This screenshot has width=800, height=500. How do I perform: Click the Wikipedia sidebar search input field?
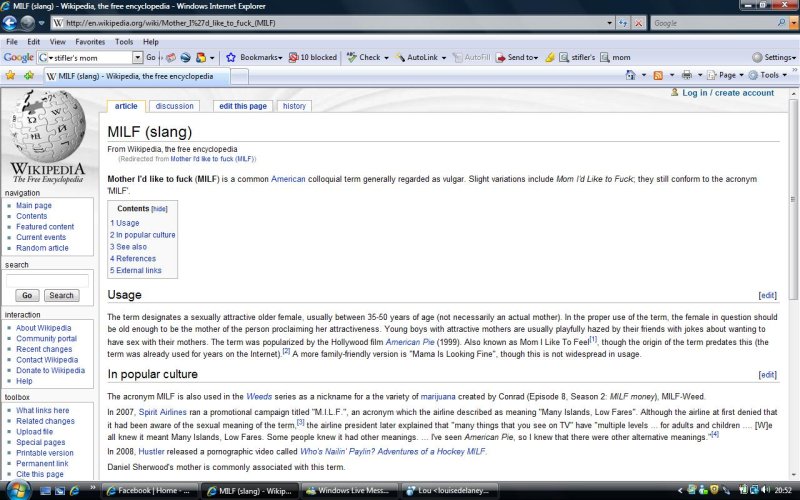[x=47, y=281]
